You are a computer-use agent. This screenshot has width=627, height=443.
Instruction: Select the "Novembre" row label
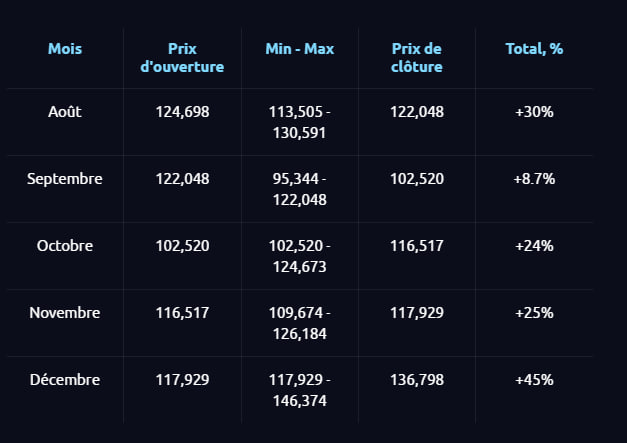pyautogui.click(x=65, y=313)
